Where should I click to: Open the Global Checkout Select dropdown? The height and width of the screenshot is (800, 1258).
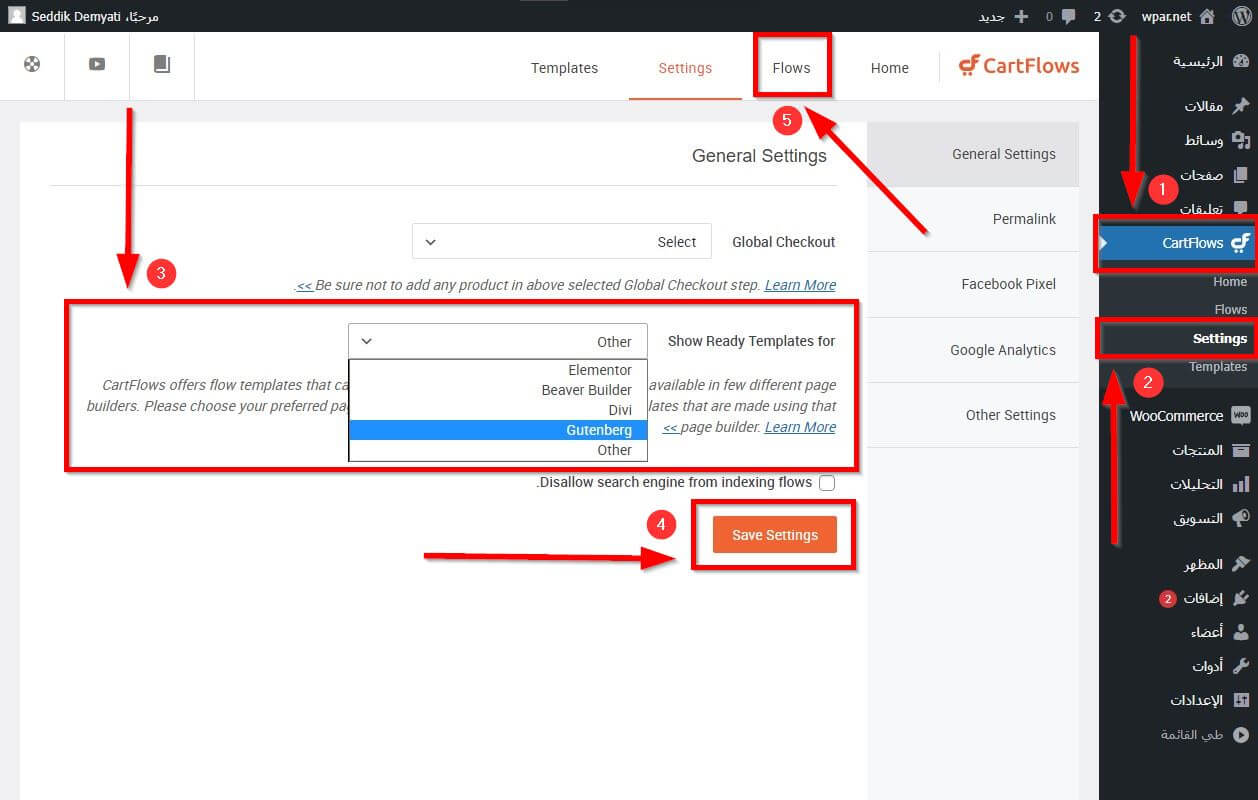(562, 242)
